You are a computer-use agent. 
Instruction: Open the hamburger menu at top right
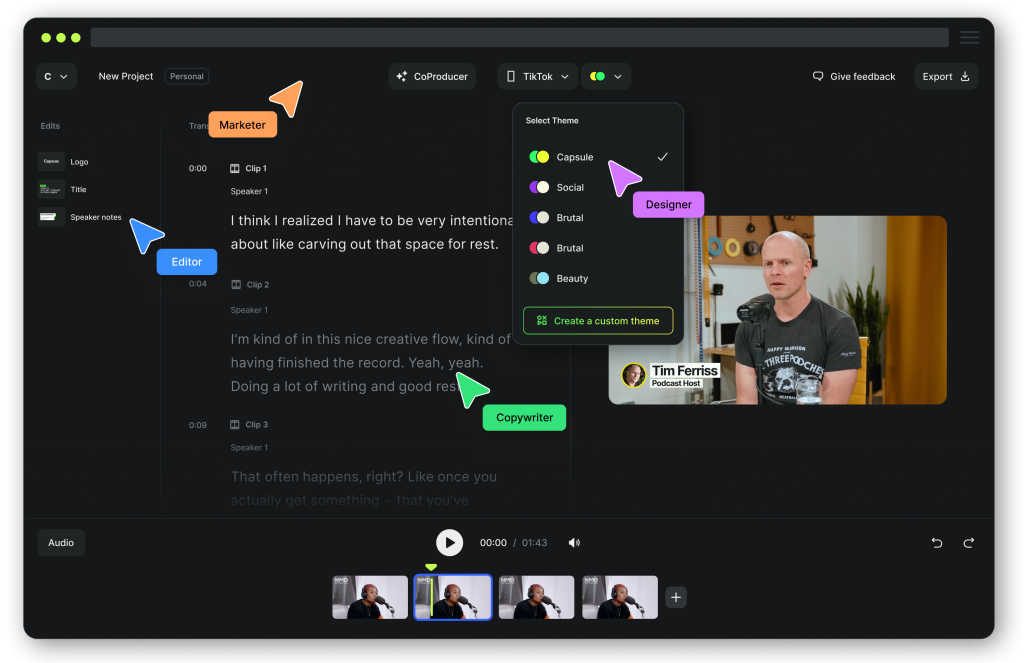(x=969, y=38)
